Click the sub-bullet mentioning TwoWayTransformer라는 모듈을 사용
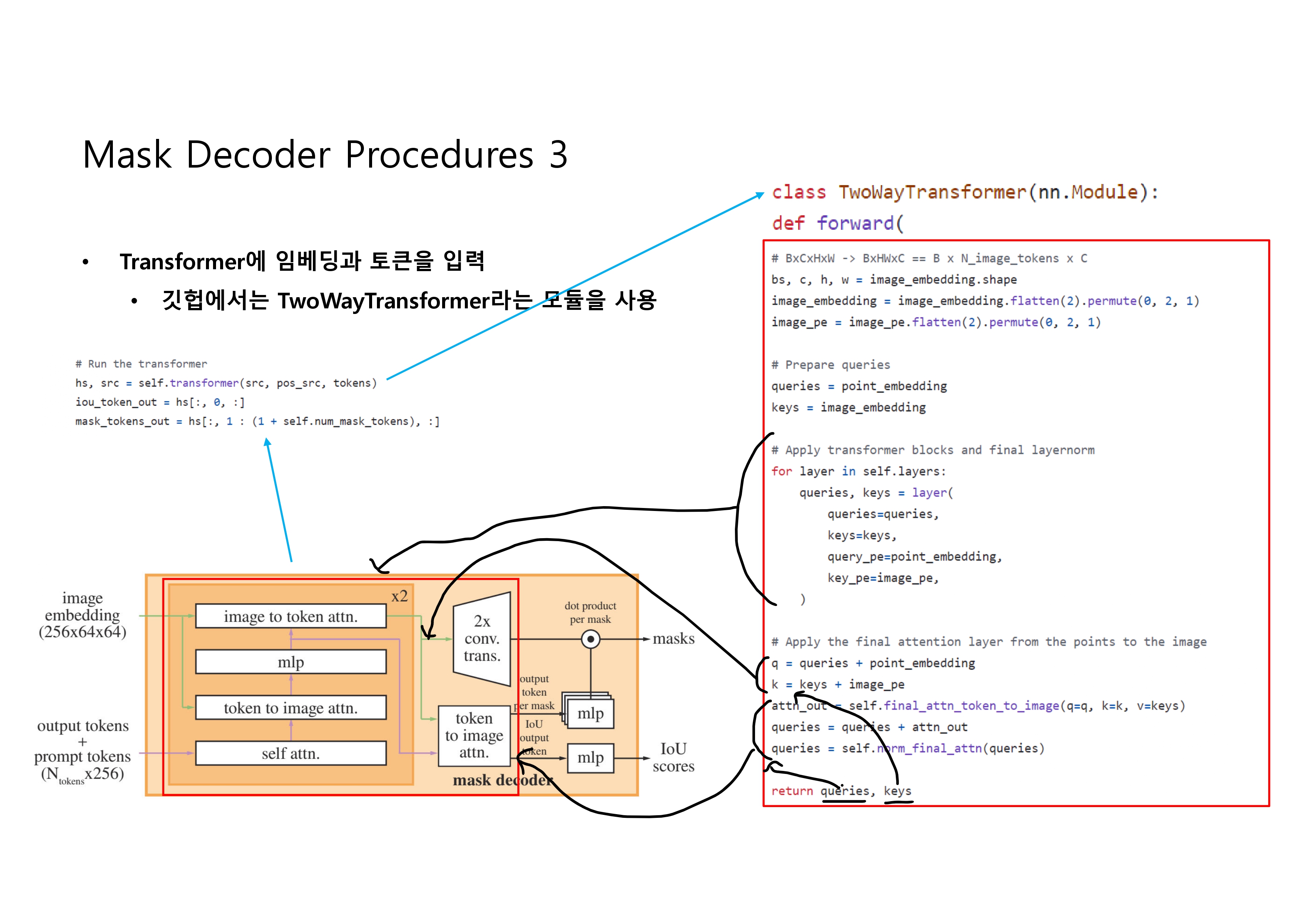 409,300
